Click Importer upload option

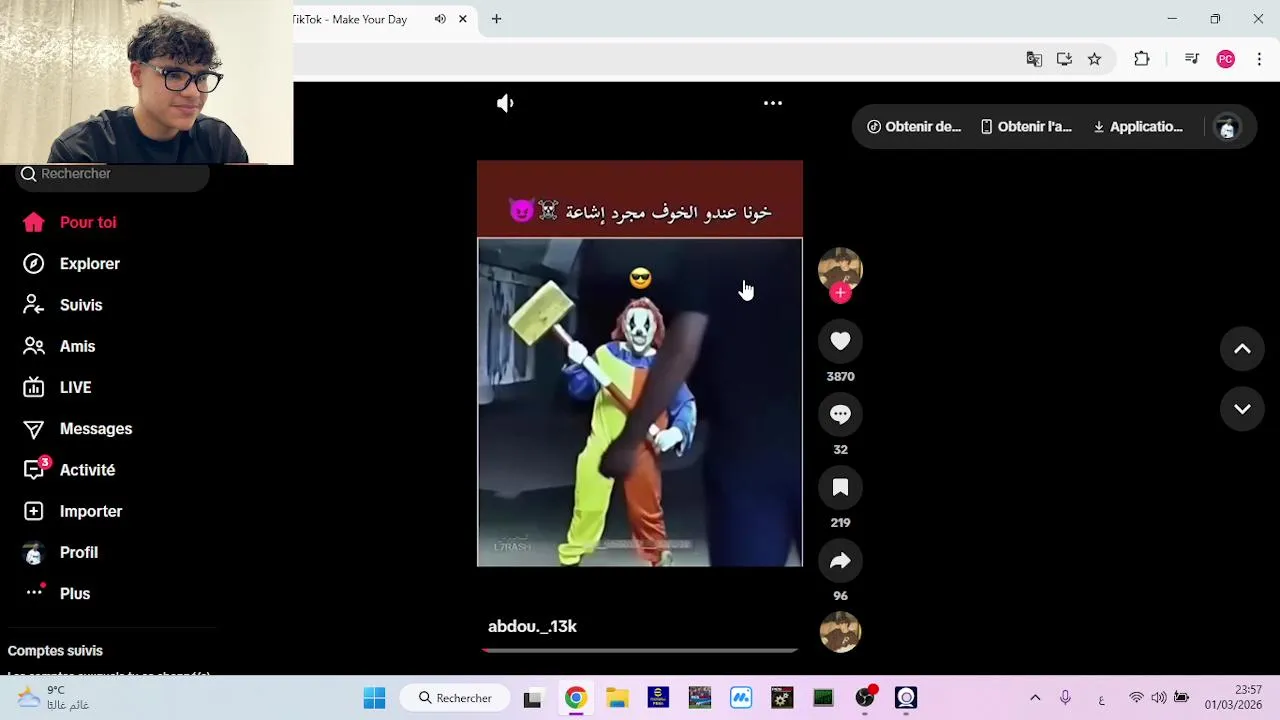72,511
